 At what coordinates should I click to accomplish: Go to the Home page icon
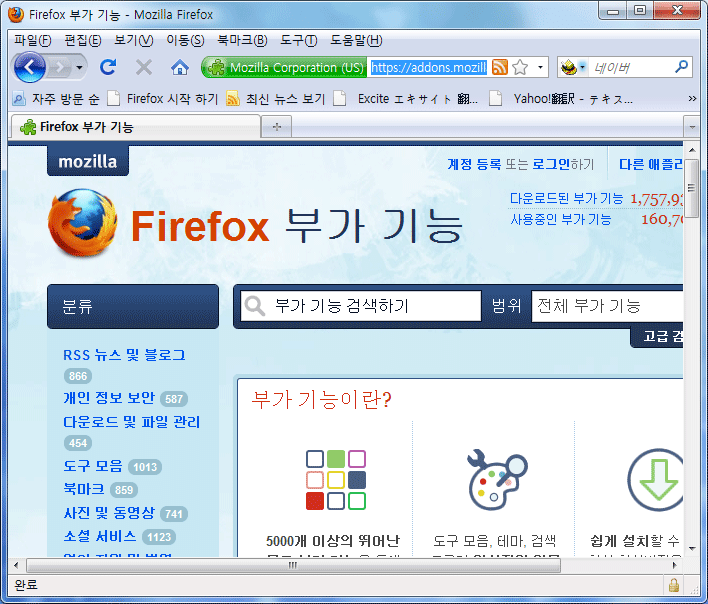click(x=180, y=68)
